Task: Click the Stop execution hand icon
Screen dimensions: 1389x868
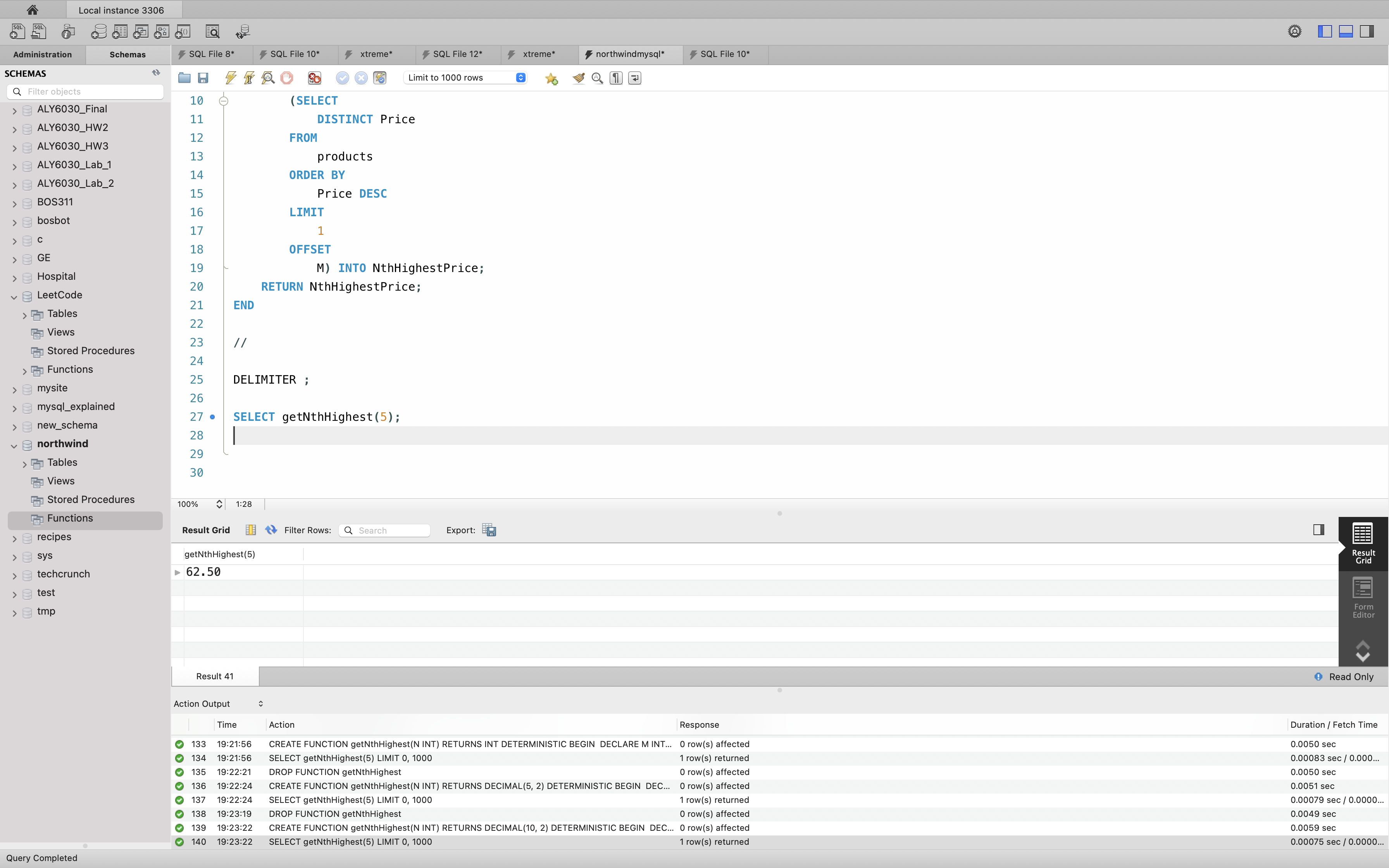Action: (x=286, y=78)
